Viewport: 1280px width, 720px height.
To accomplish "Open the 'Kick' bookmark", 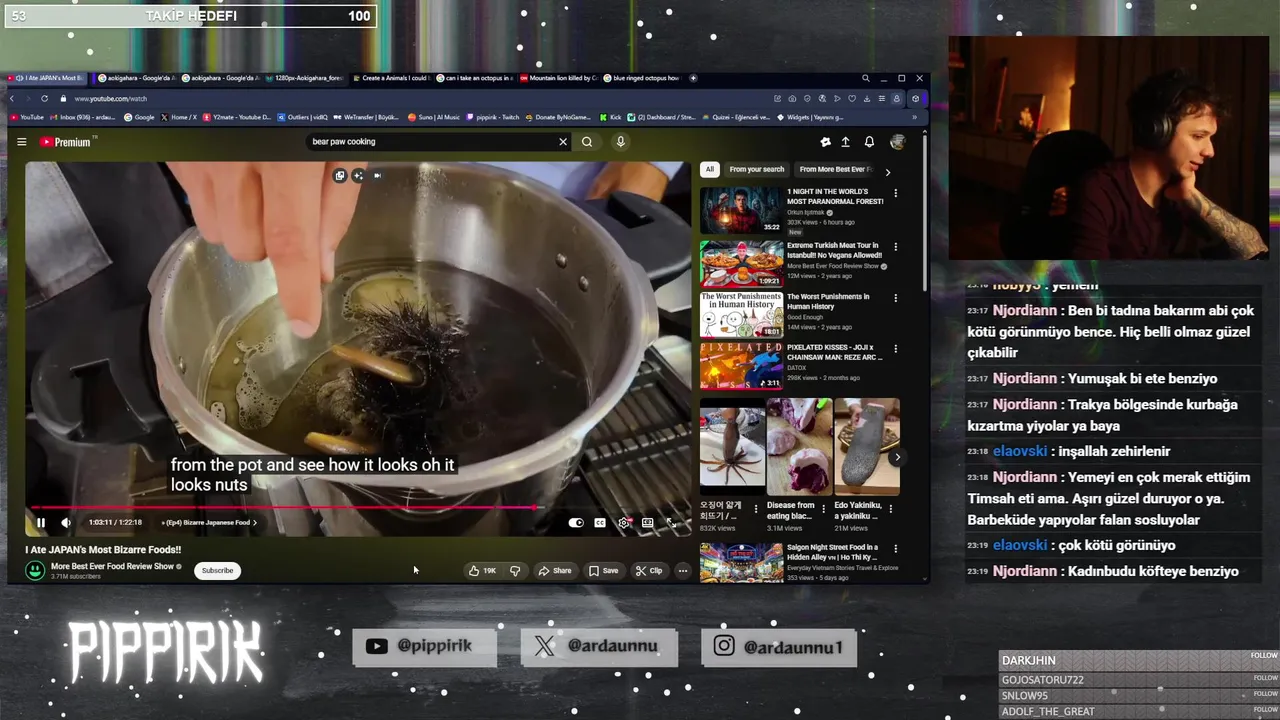I will pos(611,117).
